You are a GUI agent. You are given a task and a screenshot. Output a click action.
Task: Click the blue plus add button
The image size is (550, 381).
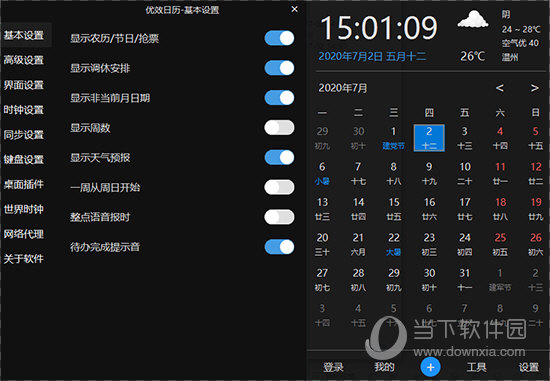click(430, 367)
